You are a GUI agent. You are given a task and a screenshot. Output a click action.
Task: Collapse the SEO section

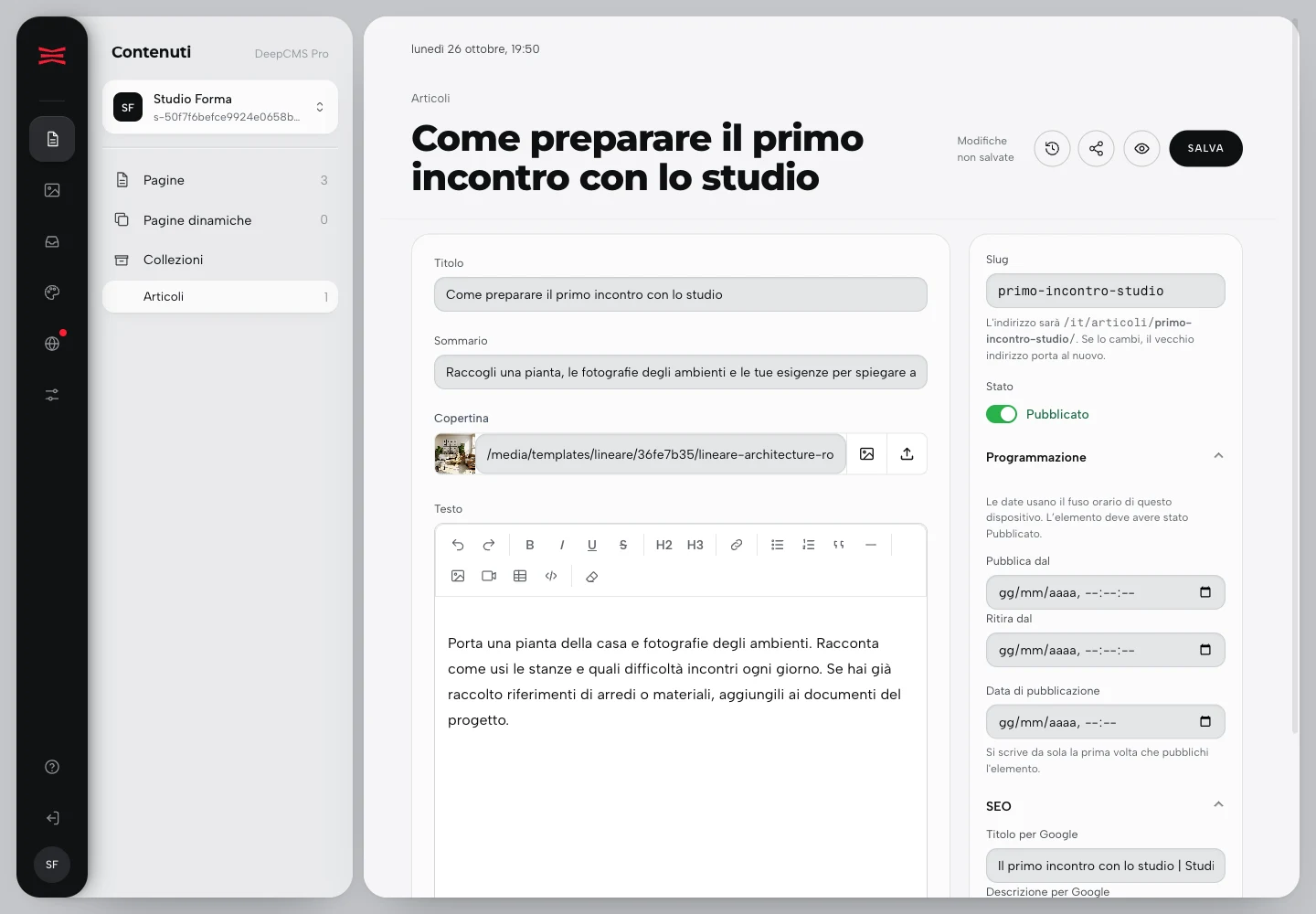[1218, 805]
